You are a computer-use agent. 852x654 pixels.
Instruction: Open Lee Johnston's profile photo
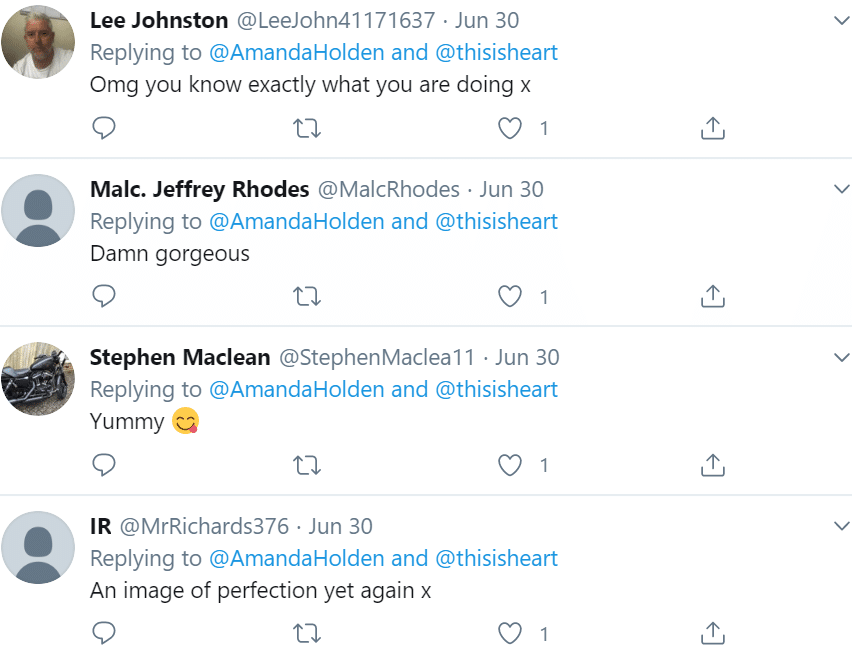coord(37,42)
